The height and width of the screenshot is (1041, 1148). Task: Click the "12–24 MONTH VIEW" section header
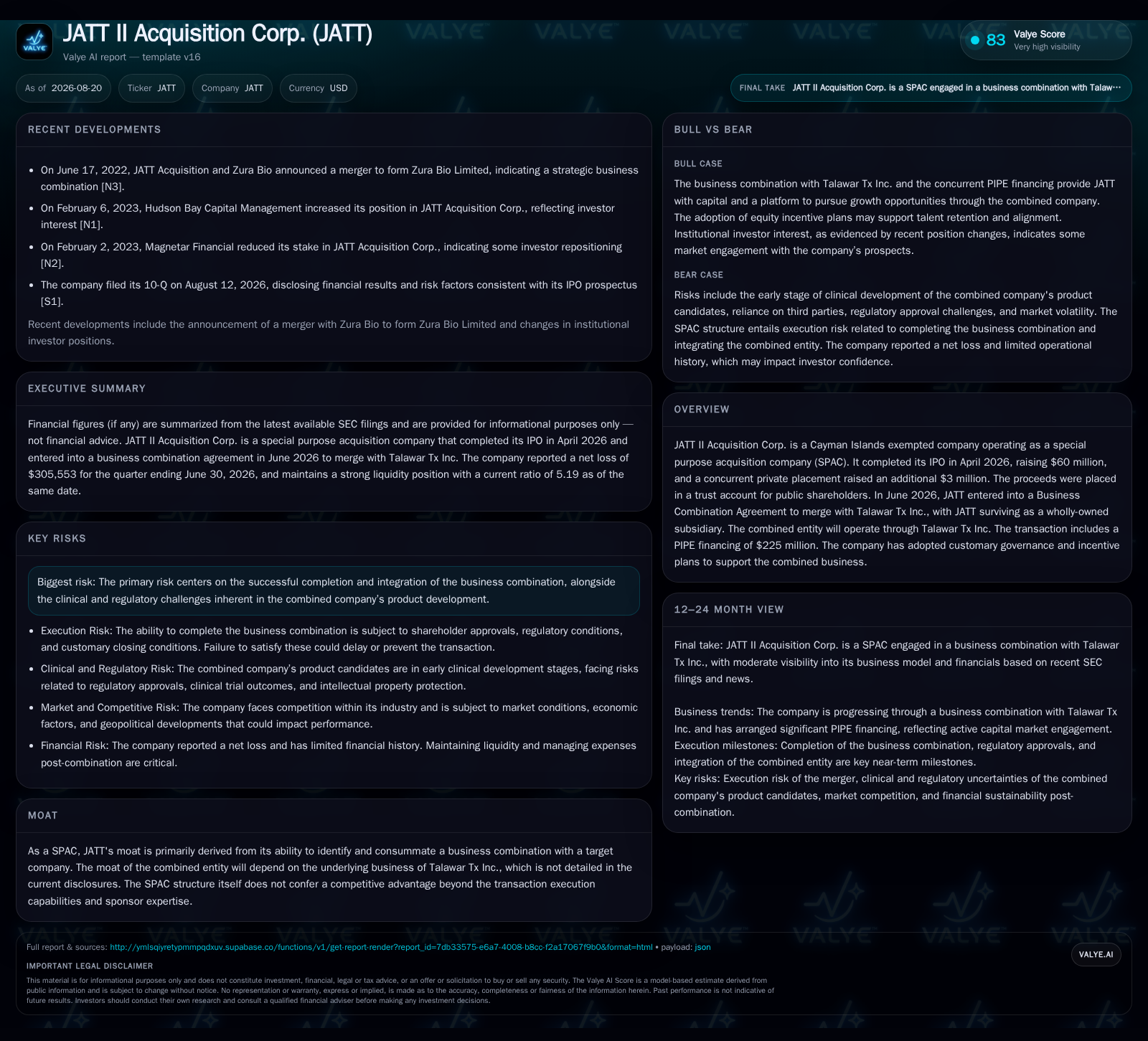[x=729, y=610]
